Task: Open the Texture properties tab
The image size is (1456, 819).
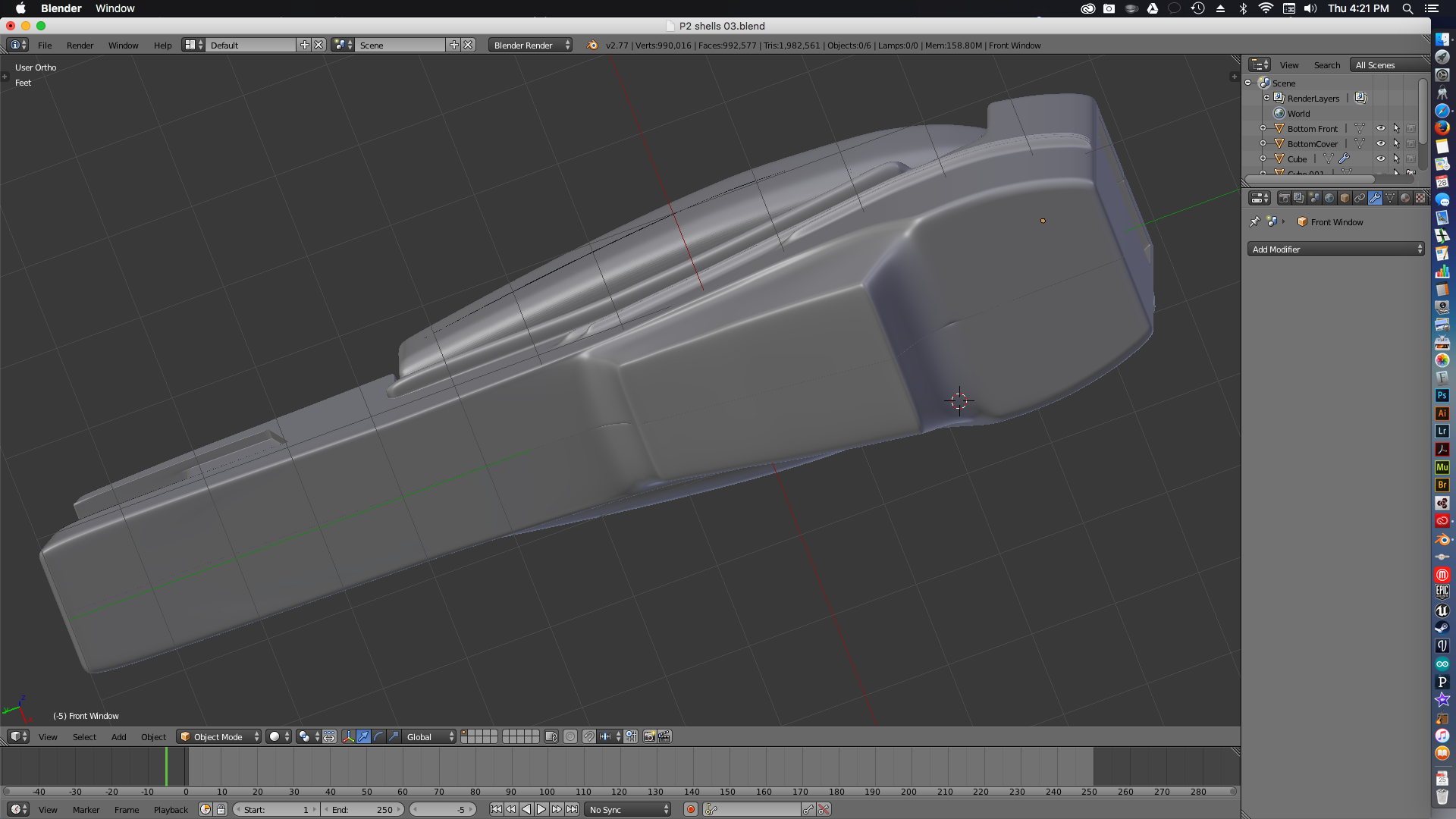Action: pos(1420,198)
